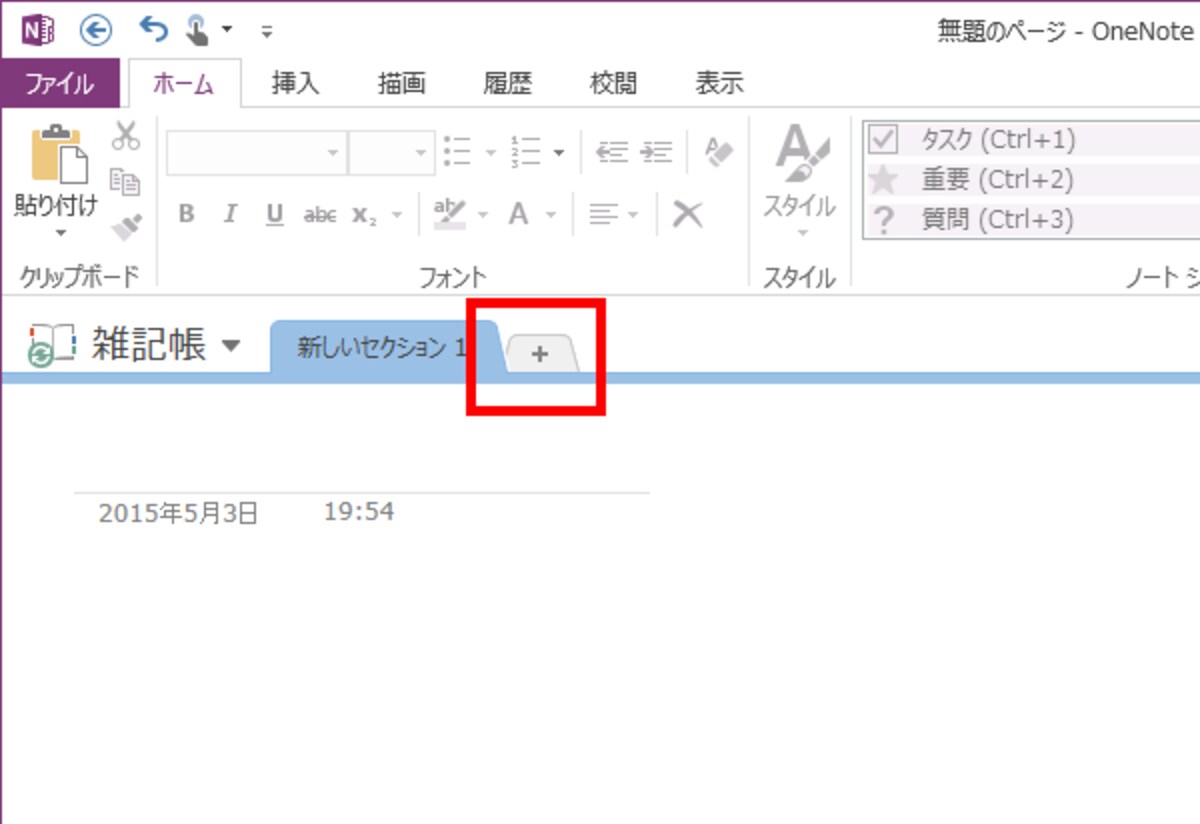The height and width of the screenshot is (824, 1200).
Task: Open the font size combo box
Action: coord(391,153)
